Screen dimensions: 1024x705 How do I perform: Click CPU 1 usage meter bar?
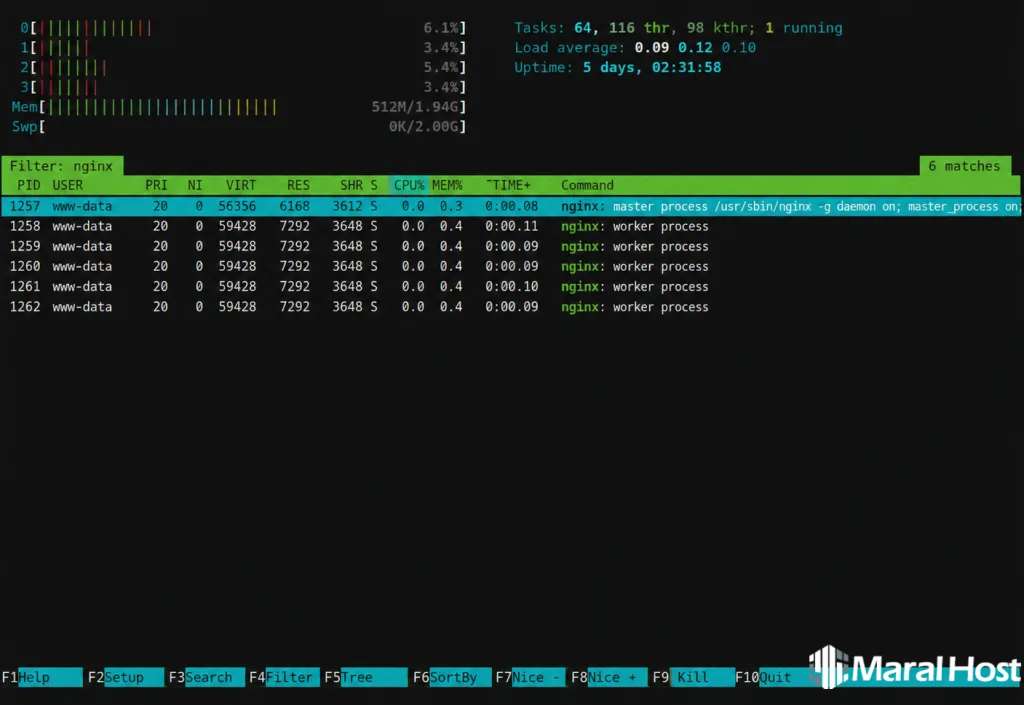(x=243, y=48)
